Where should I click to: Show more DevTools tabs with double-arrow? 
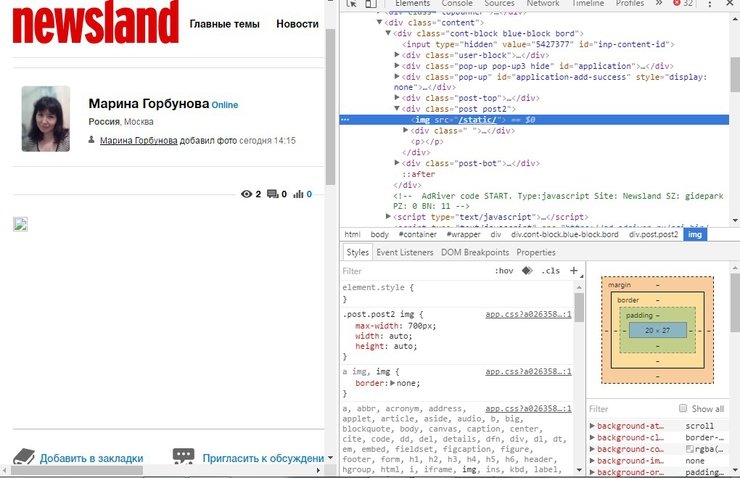(x=659, y=4)
